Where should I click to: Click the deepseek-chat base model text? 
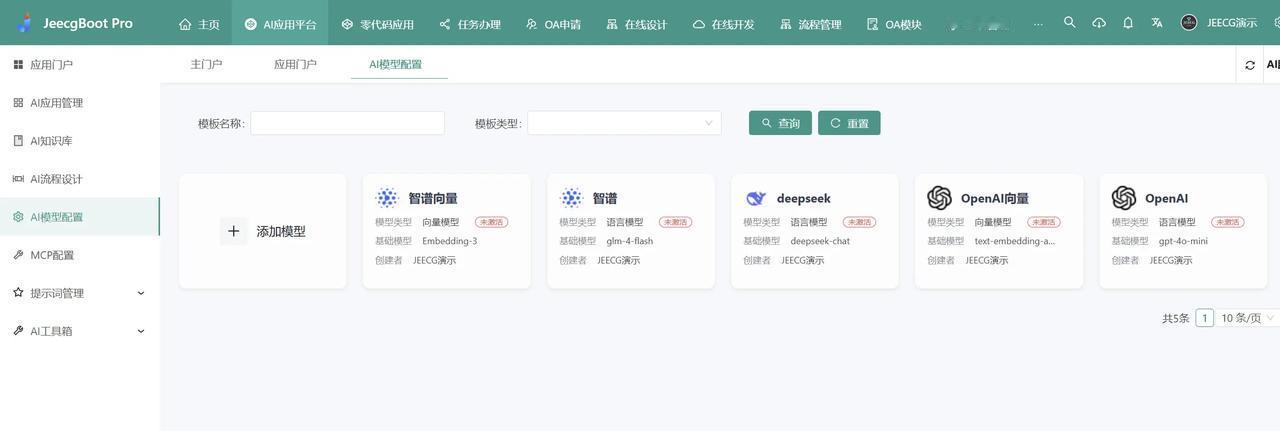pyautogui.click(x=820, y=241)
